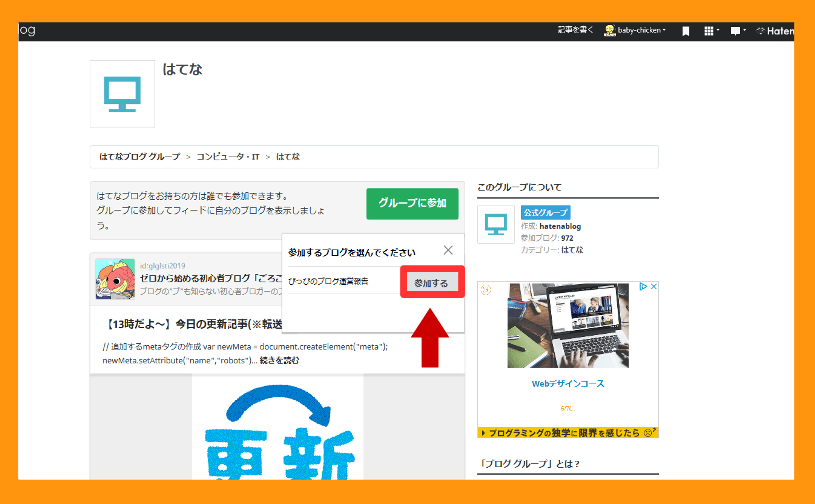Click the はてな category link in sidebar
815x504 pixels.
click(572, 250)
